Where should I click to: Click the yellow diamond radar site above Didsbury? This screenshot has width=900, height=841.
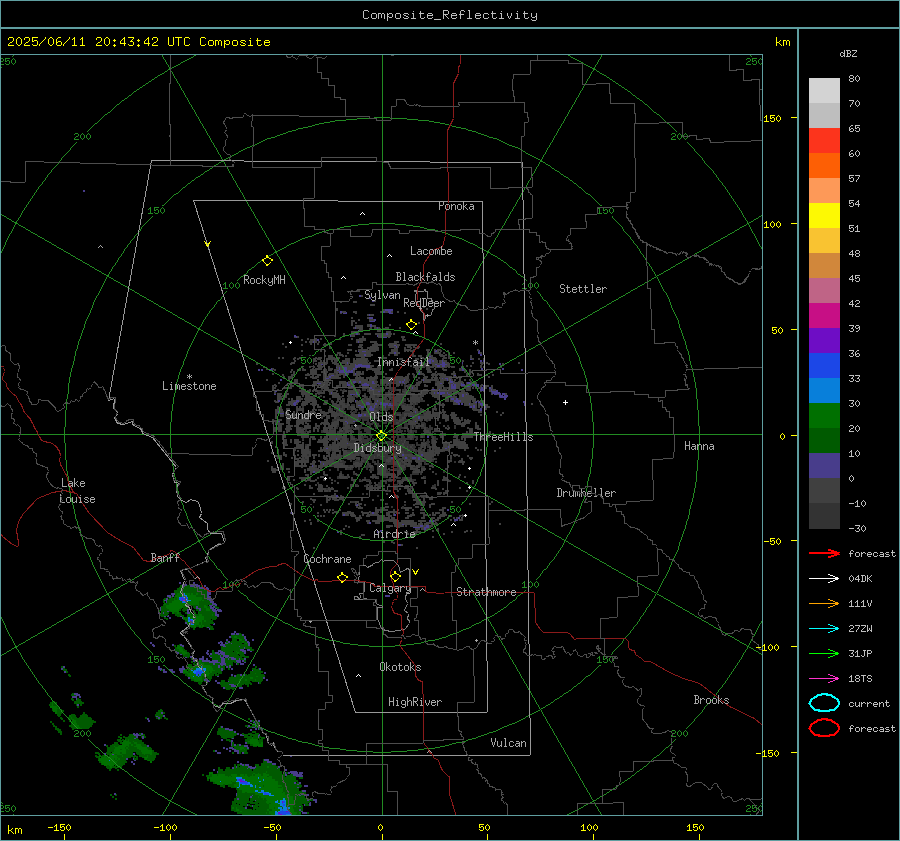pyautogui.click(x=381, y=436)
